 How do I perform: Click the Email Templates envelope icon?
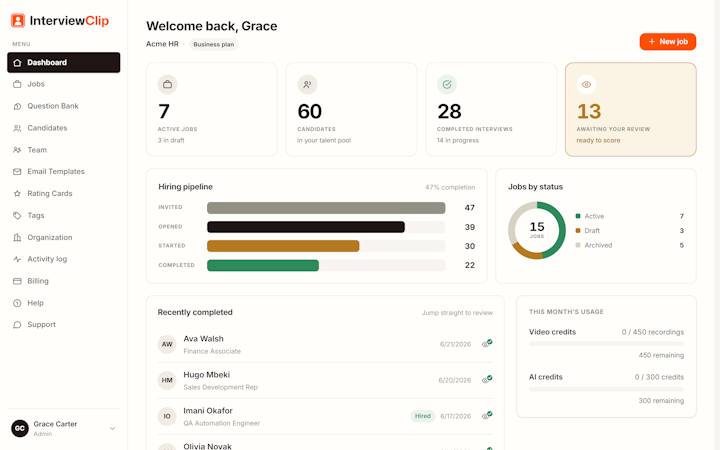[x=17, y=172]
